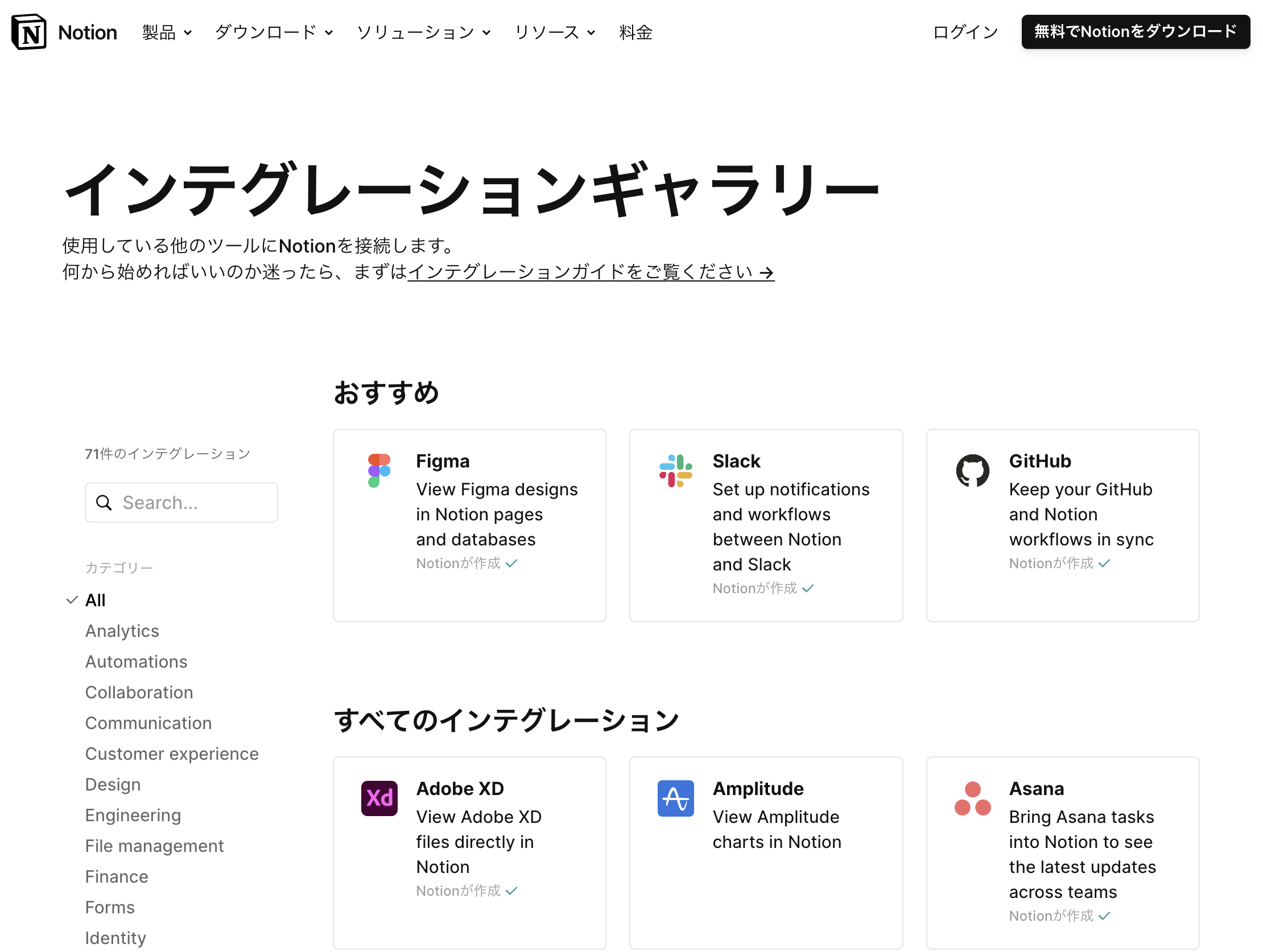Open the GitHub card title
The height and width of the screenshot is (952, 1263).
pyautogui.click(x=1040, y=461)
